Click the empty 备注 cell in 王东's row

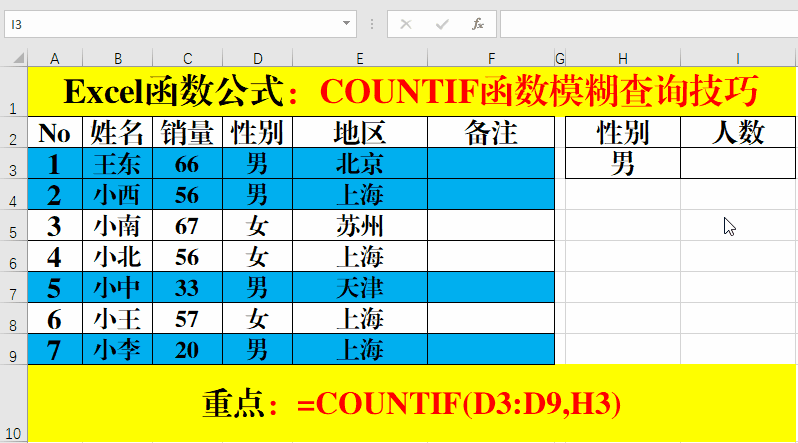491,163
